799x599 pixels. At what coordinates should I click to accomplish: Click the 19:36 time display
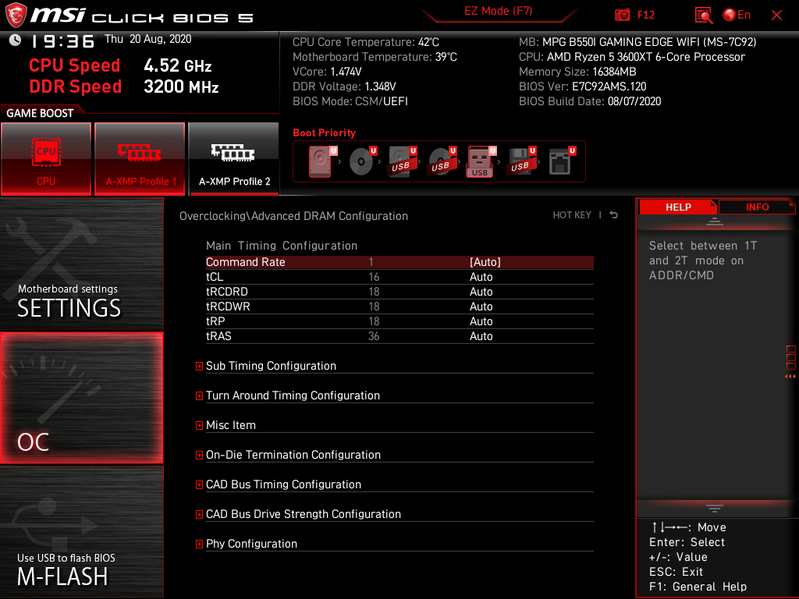(x=63, y=41)
